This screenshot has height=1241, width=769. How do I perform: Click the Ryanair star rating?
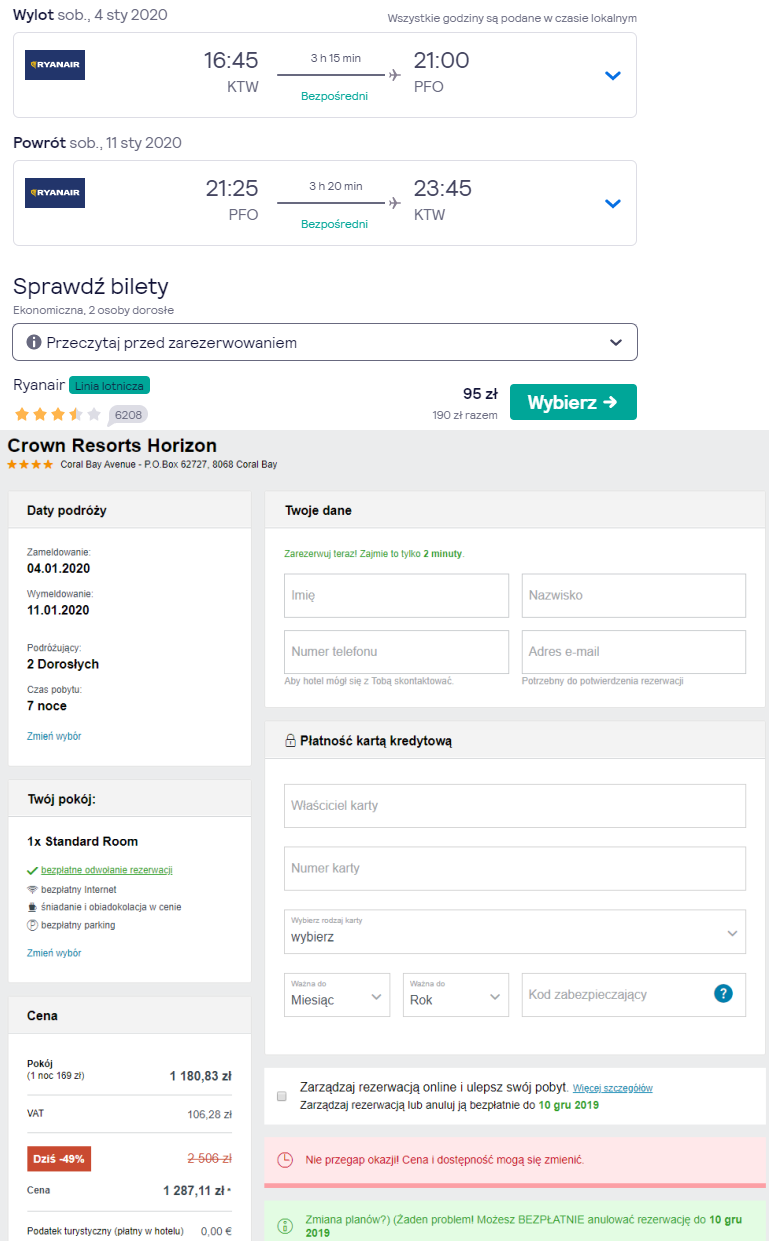point(57,414)
